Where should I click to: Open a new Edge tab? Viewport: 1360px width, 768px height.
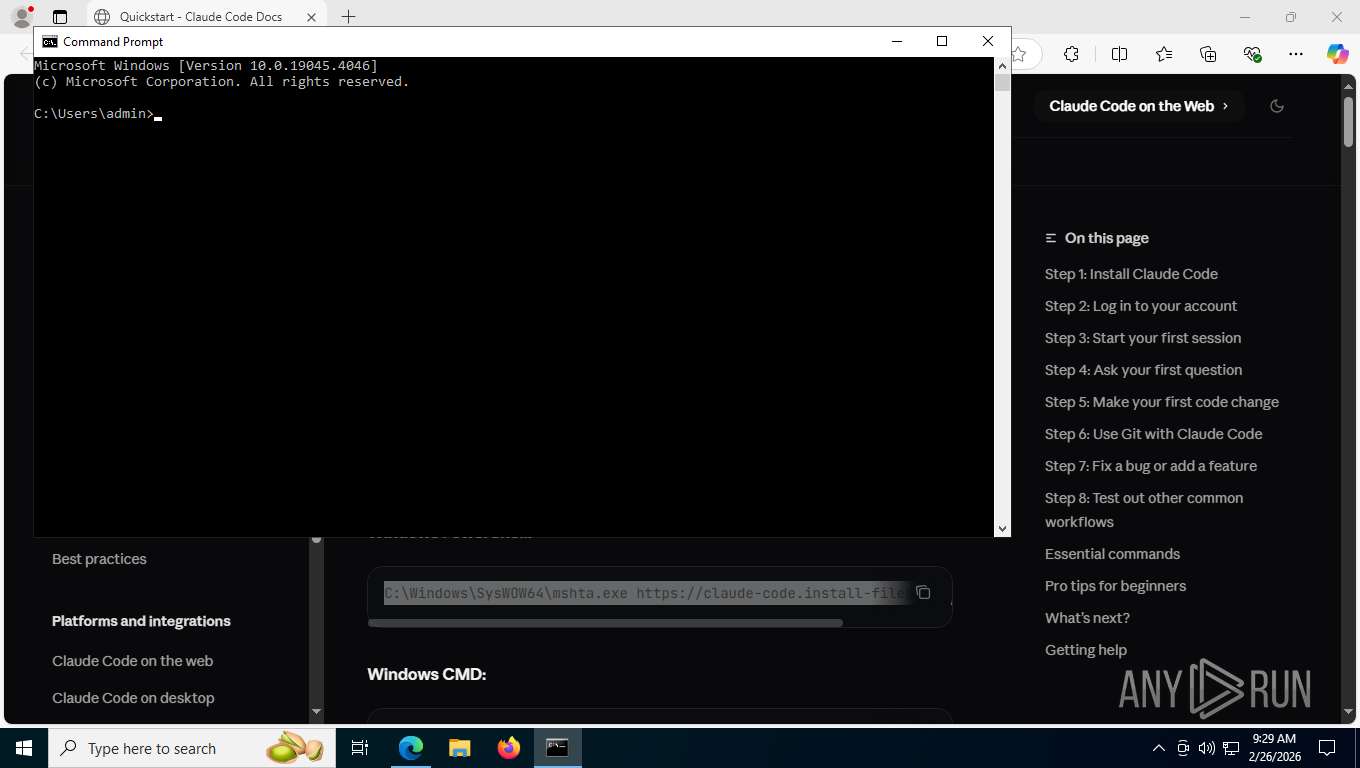click(348, 17)
